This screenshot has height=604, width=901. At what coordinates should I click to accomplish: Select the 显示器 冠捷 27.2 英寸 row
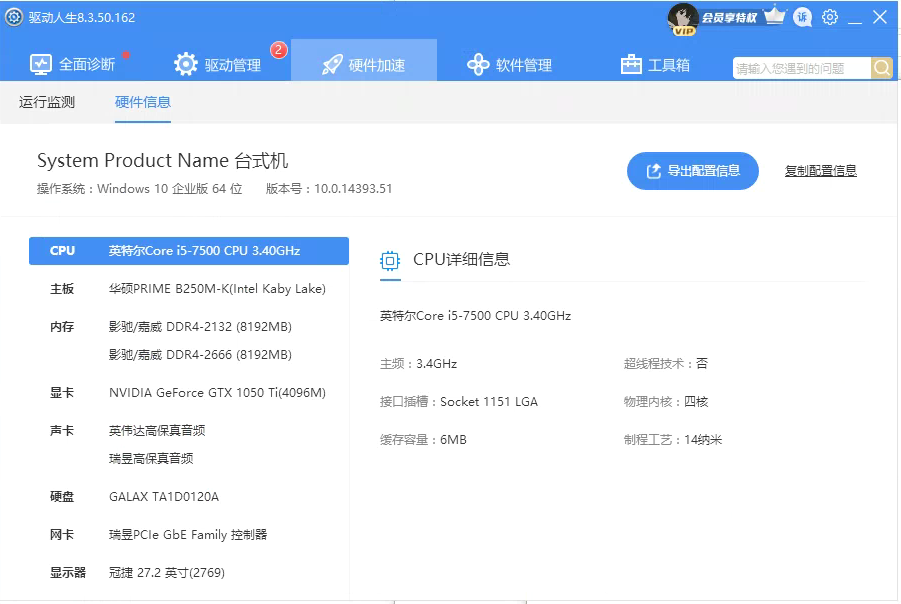(x=189, y=572)
